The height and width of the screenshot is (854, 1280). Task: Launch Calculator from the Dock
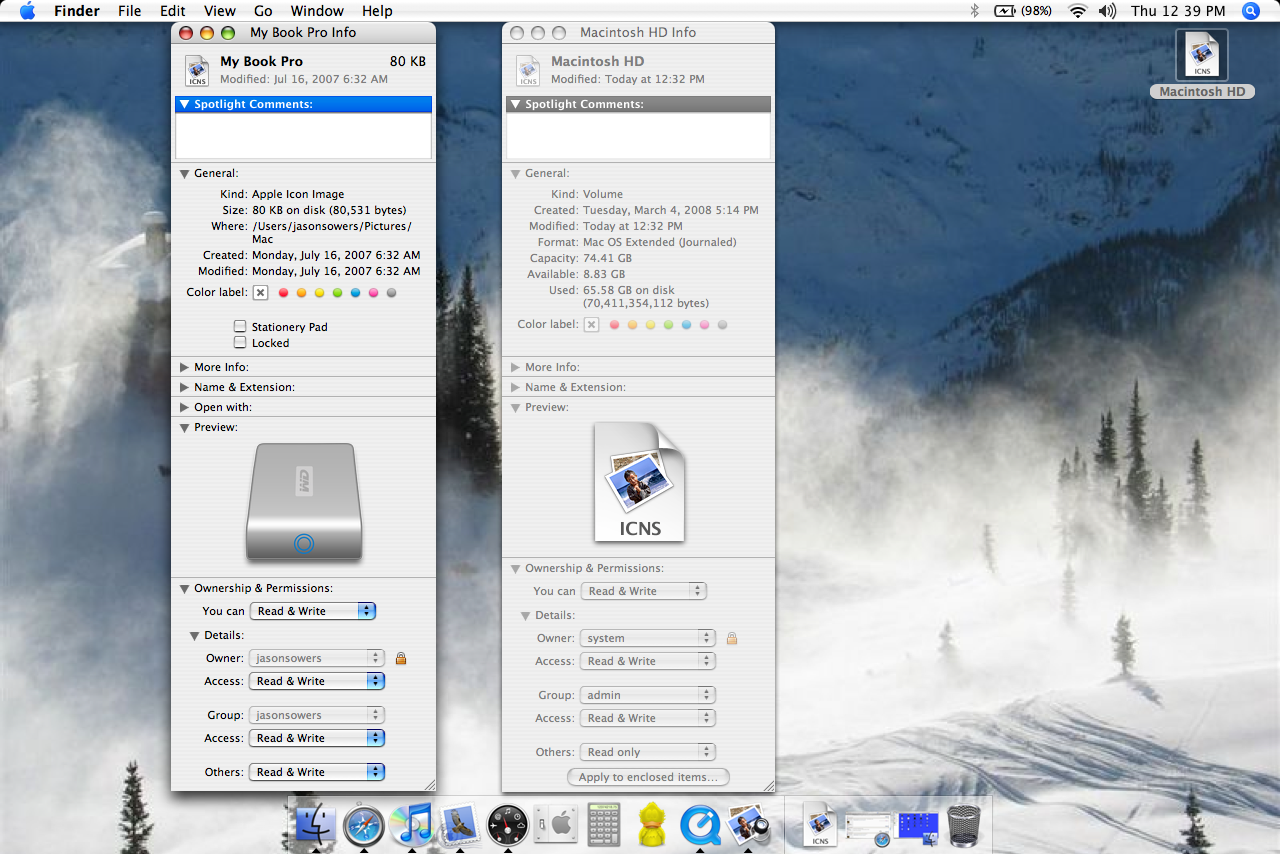click(603, 825)
